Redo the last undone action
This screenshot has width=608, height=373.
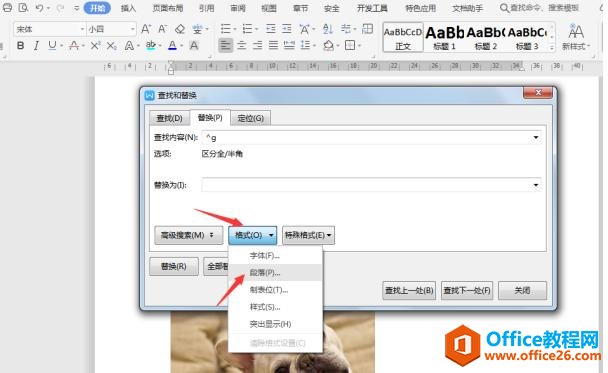click(60, 8)
